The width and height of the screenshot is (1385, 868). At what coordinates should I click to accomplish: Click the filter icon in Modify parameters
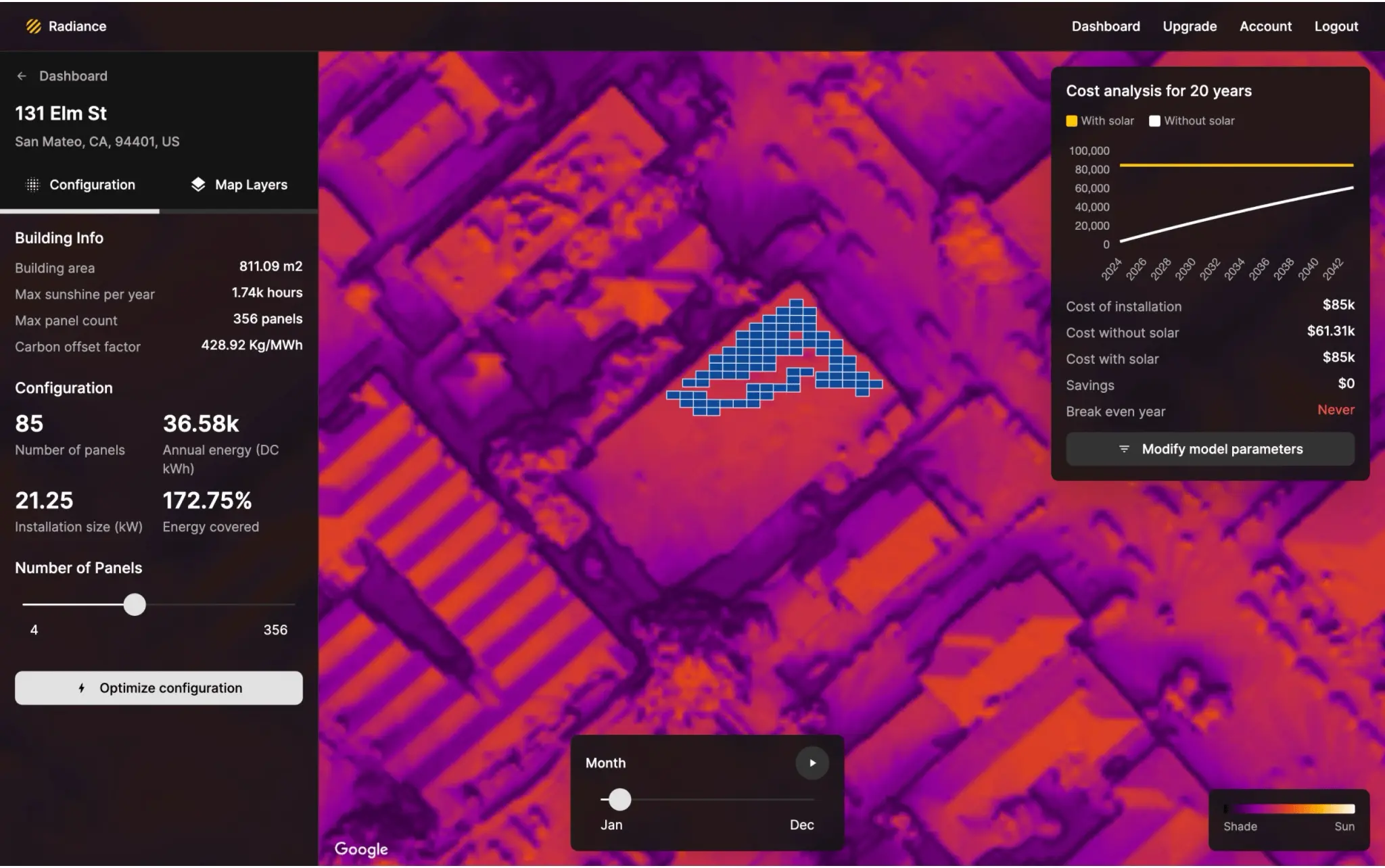click(1124, 449)
